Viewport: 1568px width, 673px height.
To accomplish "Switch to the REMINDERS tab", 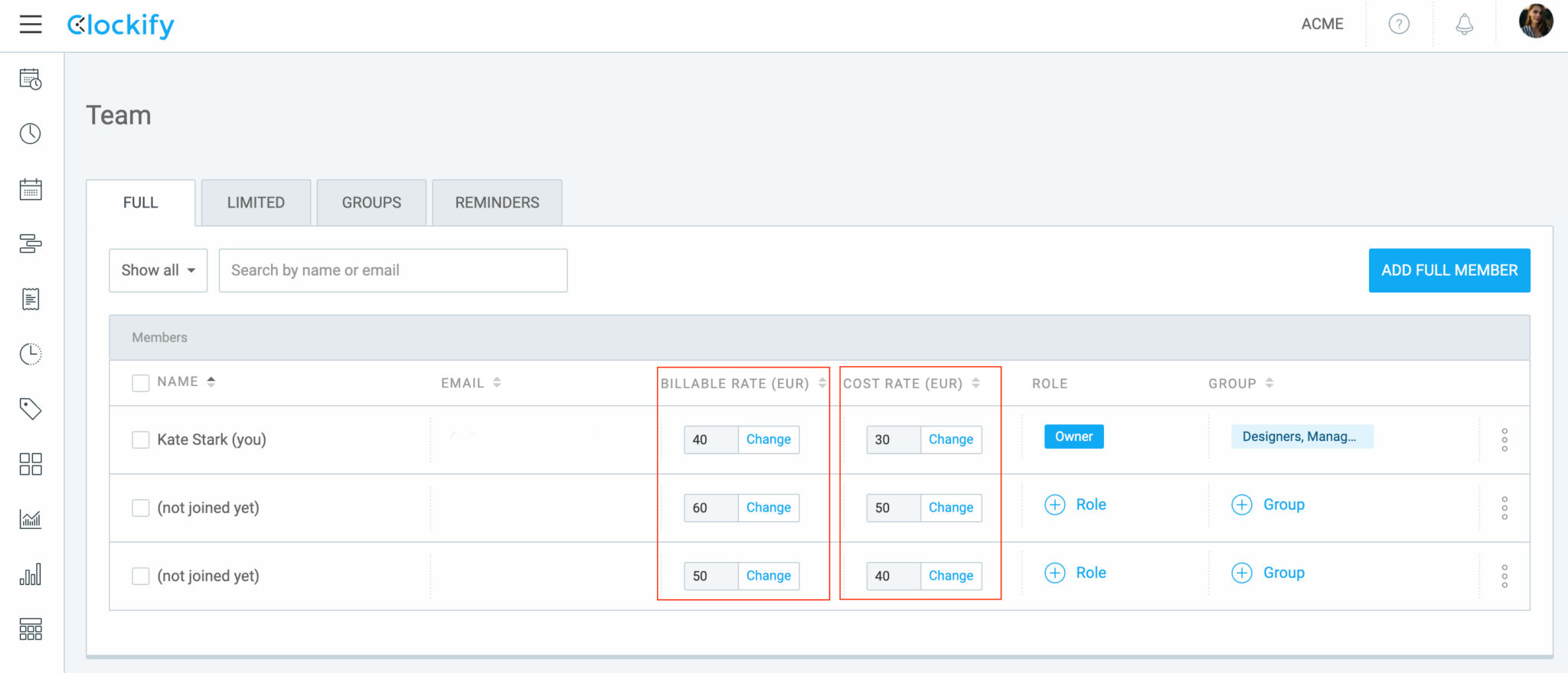I will [x=497, y=203].
